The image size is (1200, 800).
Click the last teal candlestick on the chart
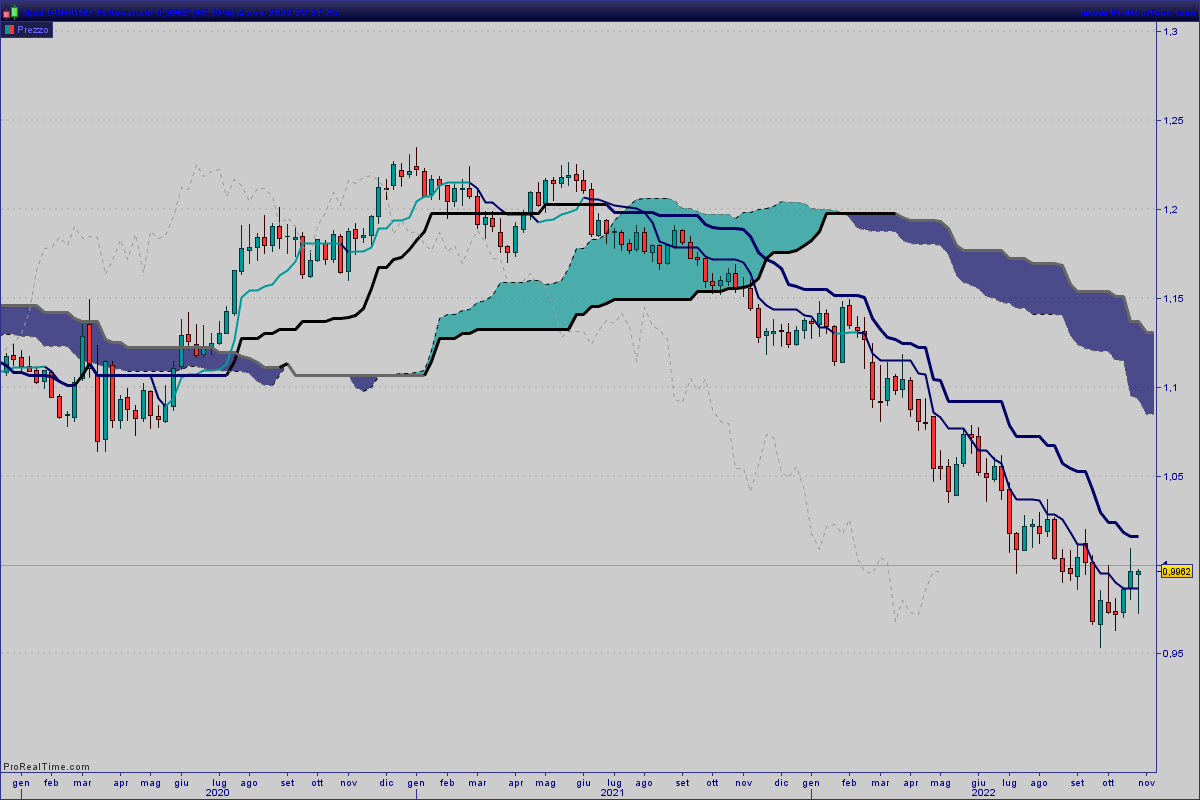click(1138, 572)
